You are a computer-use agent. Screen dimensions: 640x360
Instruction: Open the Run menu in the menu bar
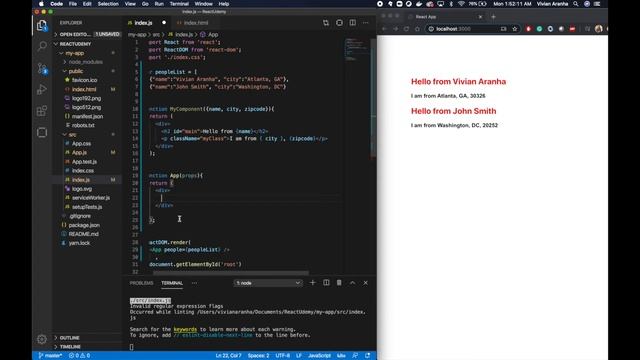[x=159, y=4]
